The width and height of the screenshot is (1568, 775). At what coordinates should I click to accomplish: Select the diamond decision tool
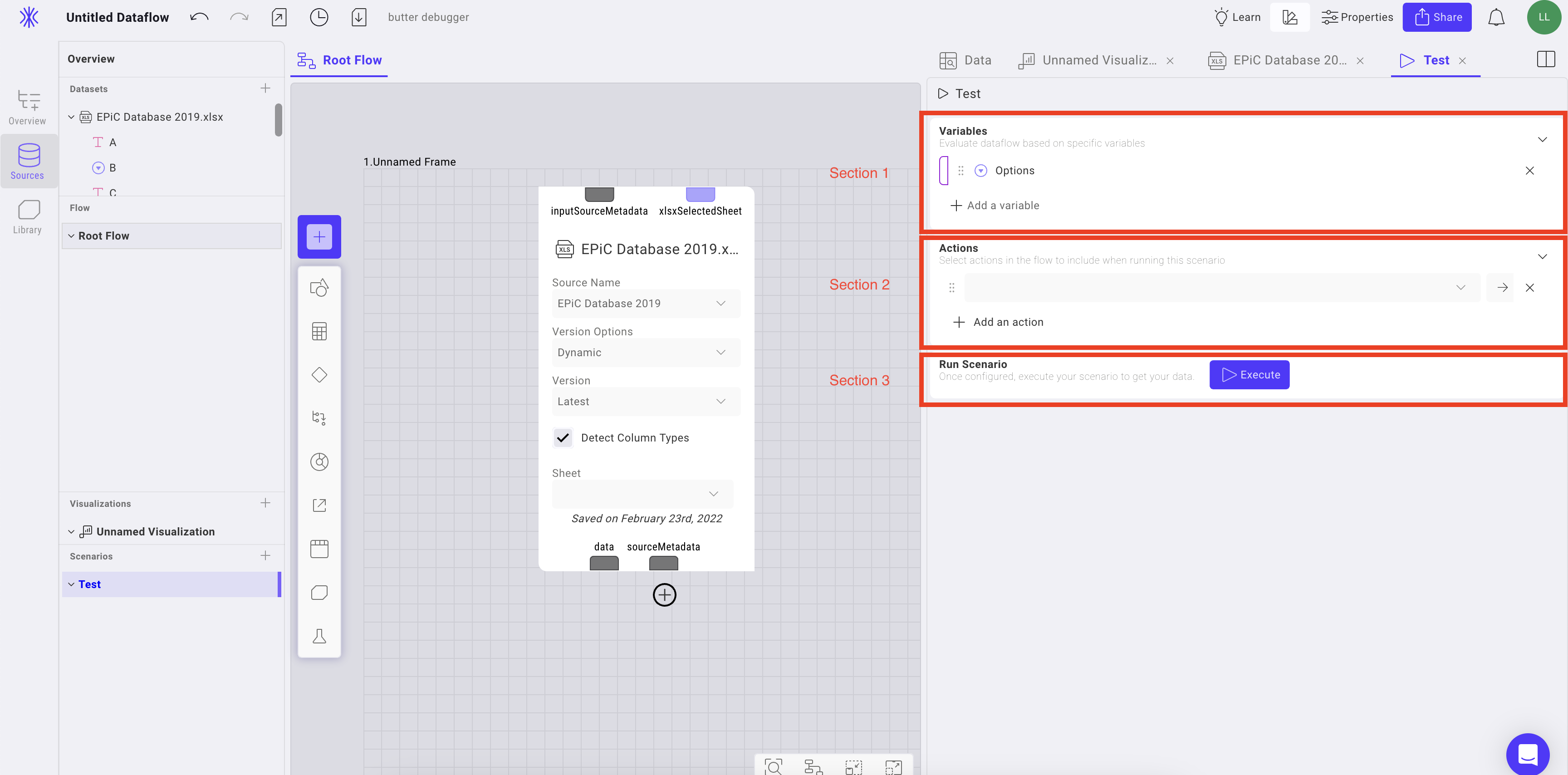click(x=319, y=374)
